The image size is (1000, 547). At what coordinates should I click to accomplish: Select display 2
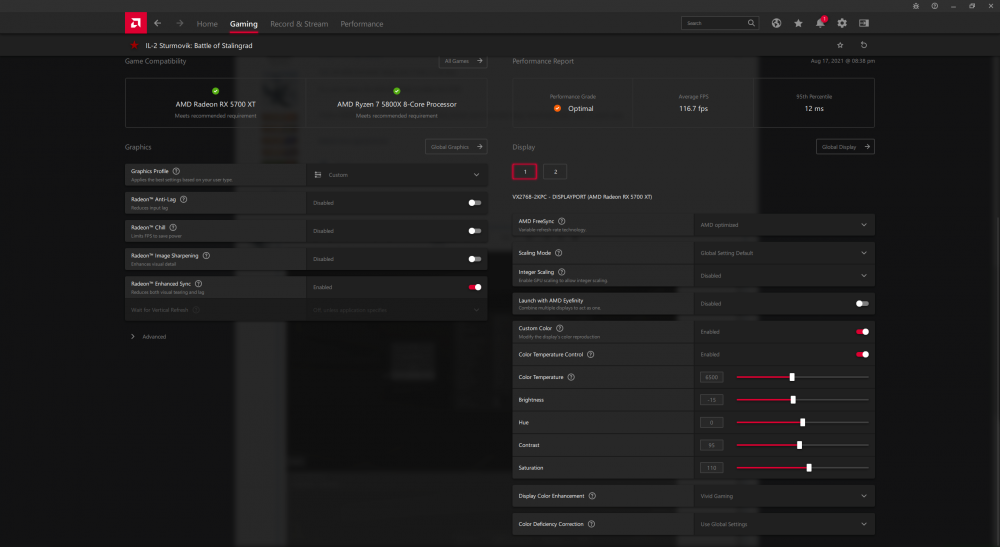555,172
